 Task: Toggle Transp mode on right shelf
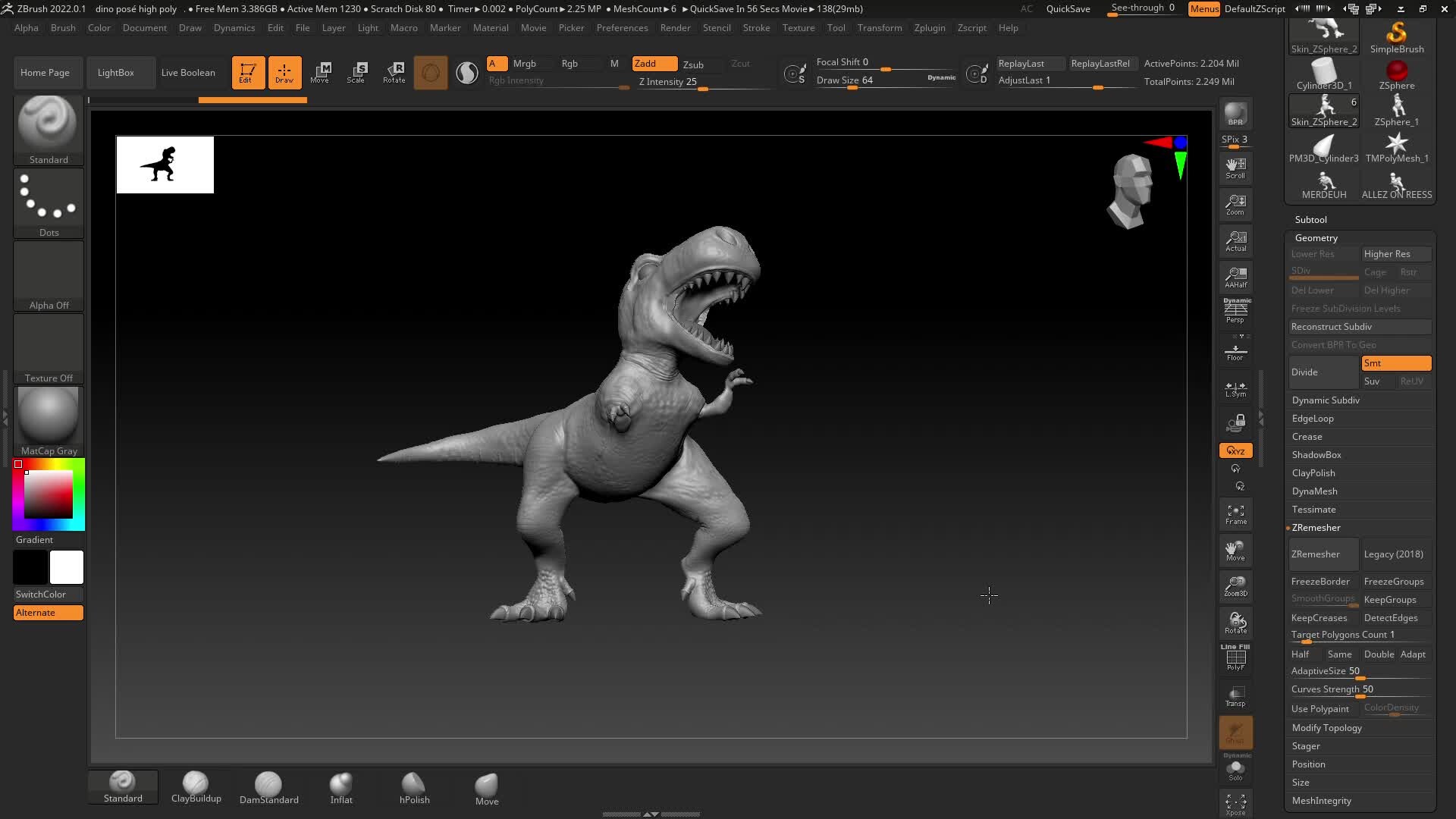tap(1235, 696)
